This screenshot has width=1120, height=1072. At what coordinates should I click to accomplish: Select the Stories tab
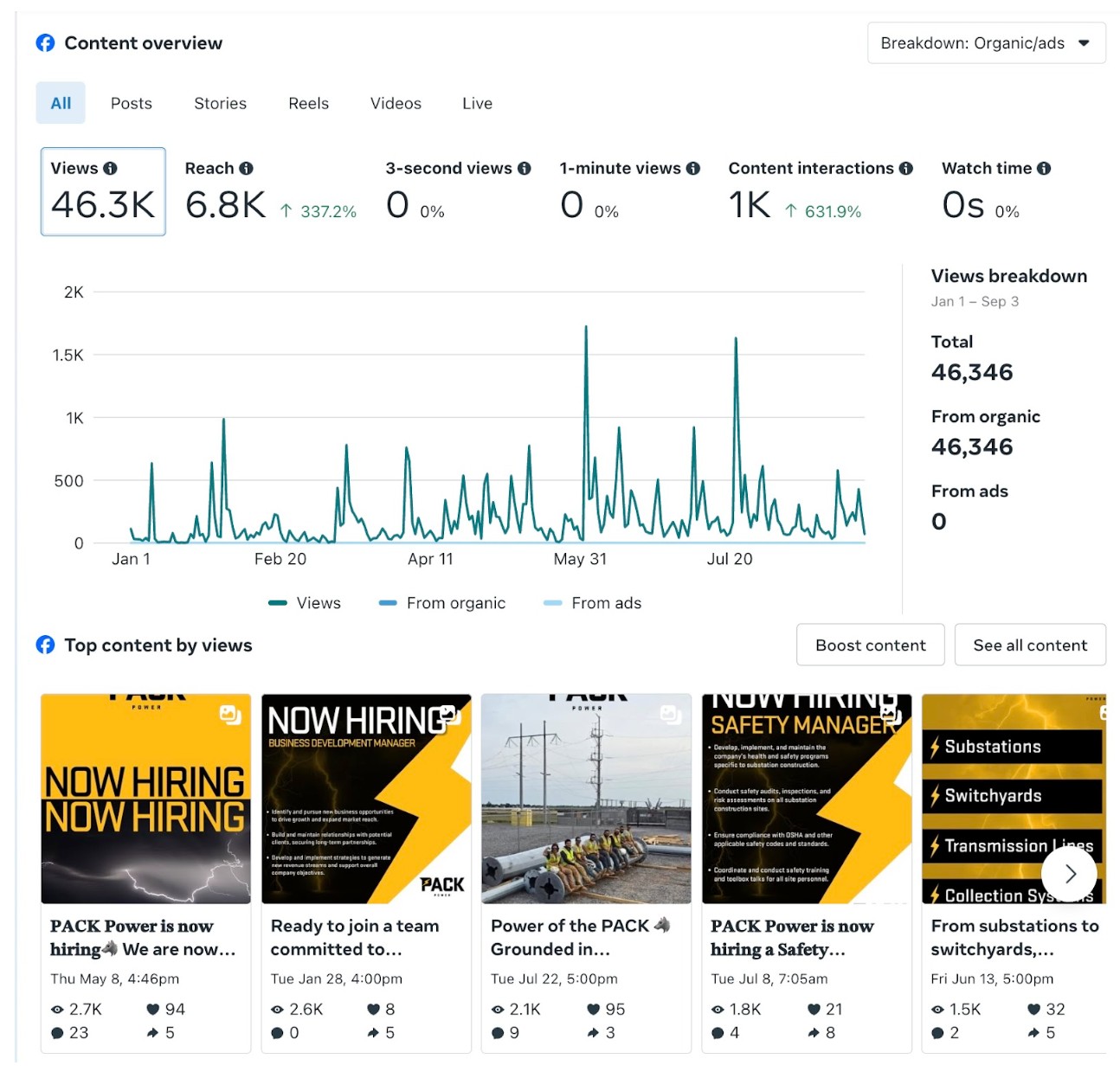point(220,103)
